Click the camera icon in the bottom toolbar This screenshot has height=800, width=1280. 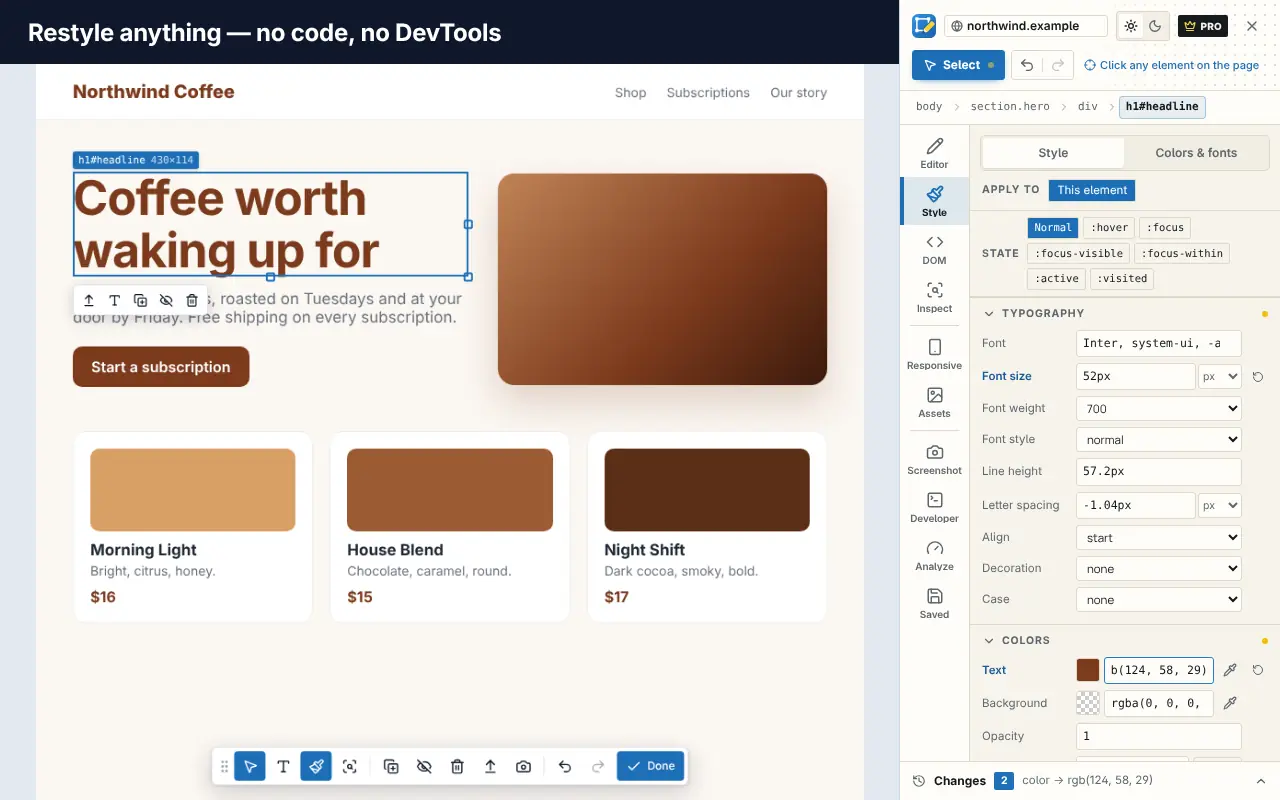[523, 766]
